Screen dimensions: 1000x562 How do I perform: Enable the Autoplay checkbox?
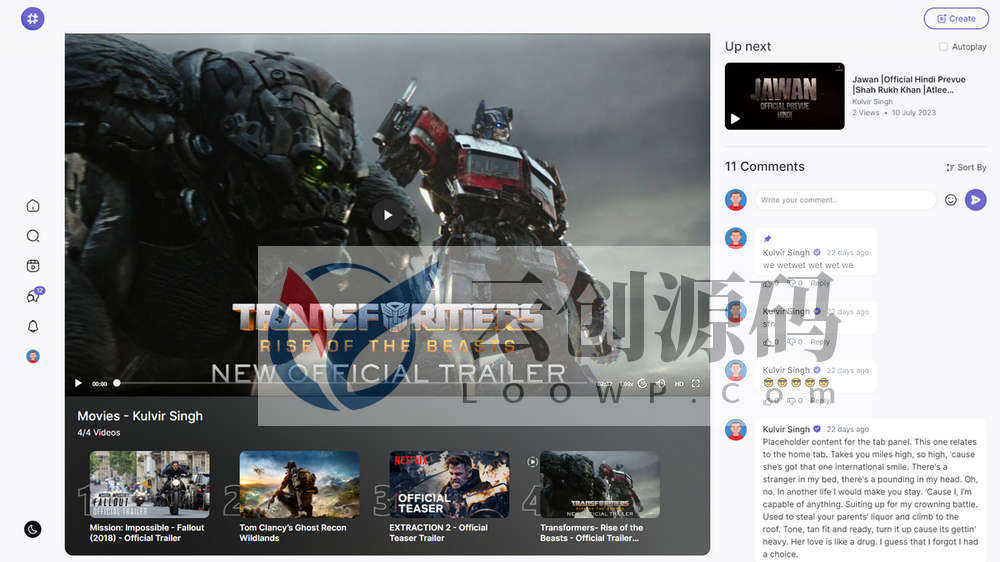click(943, 47)
